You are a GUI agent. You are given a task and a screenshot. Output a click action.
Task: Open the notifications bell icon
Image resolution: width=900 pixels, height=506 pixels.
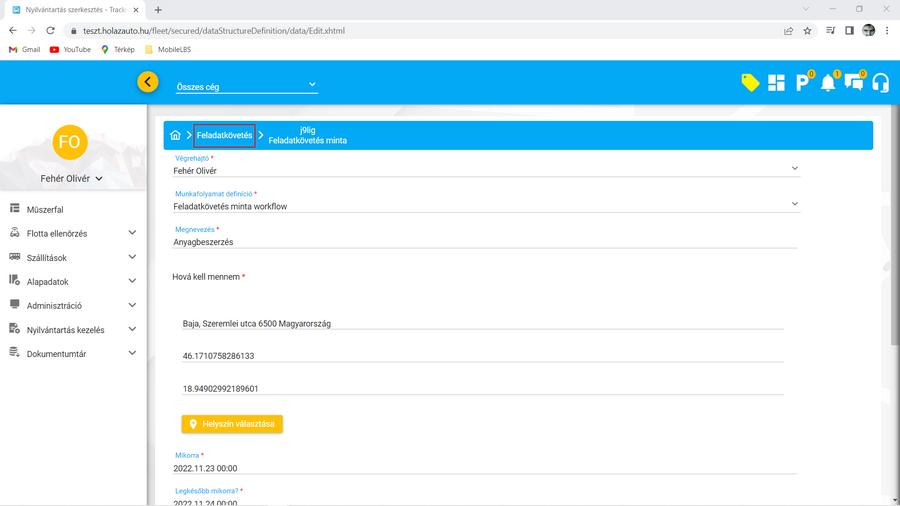[x=828, y=83]
